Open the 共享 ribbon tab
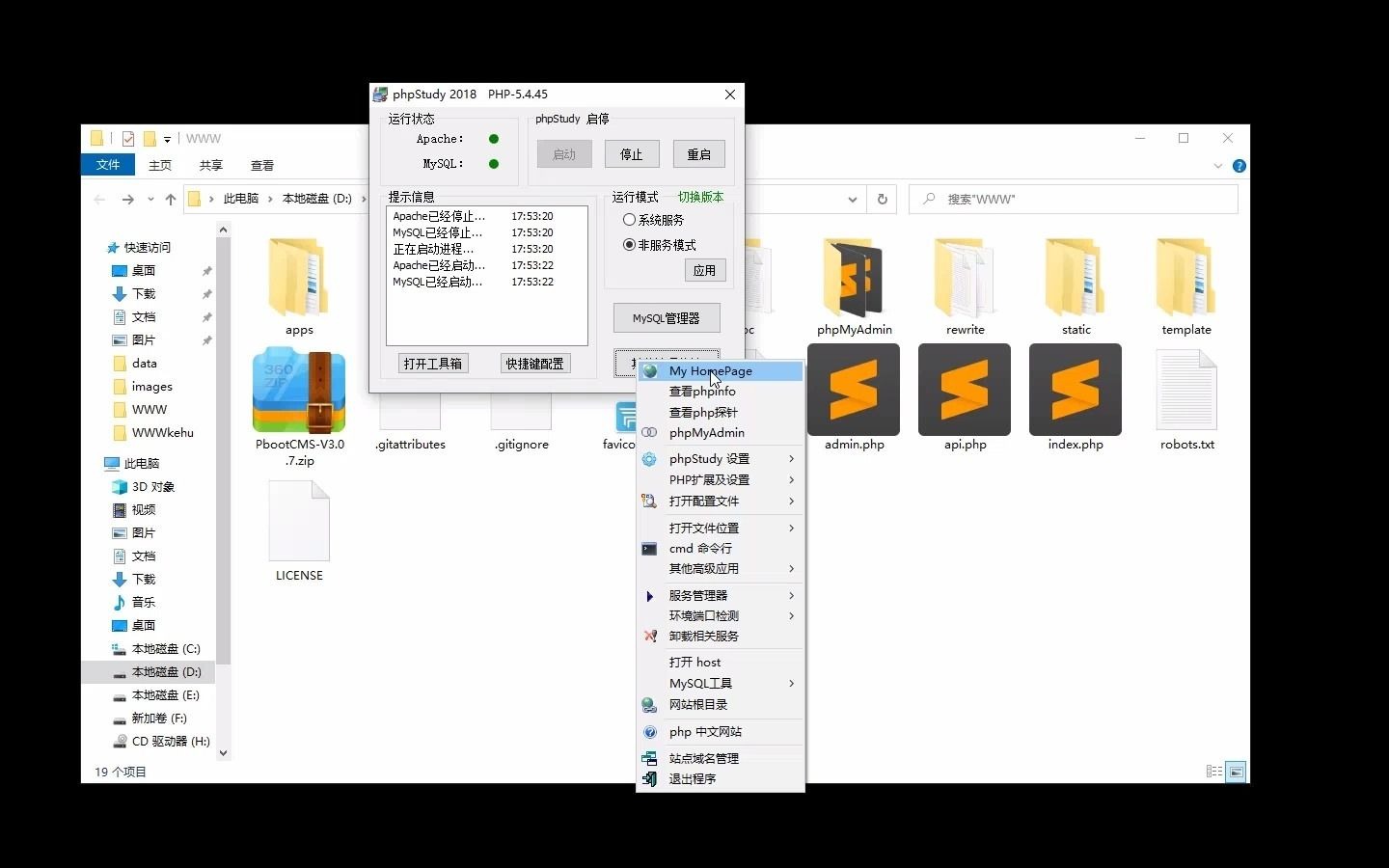The width and height of the screenshot is (1389, 868). 211,166
